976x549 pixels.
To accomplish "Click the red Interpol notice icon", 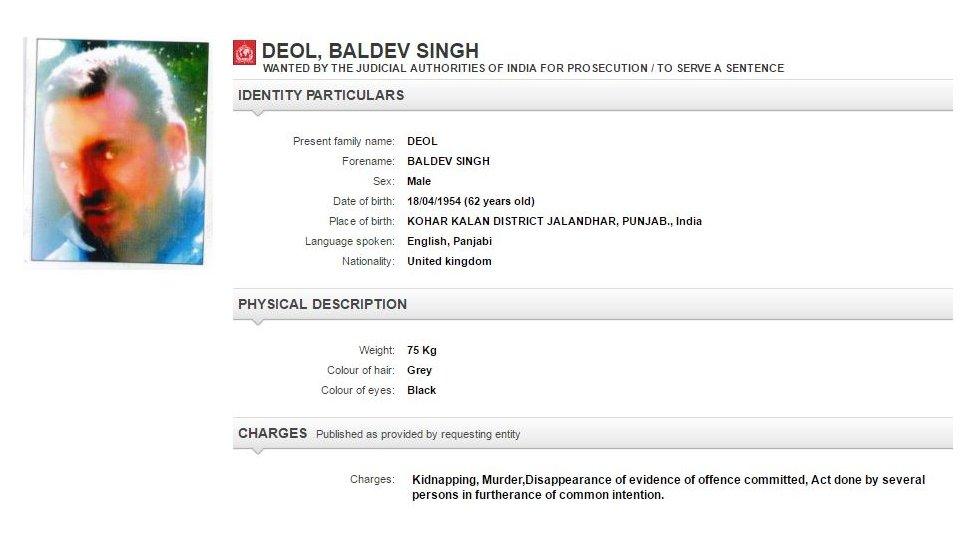I will (245, 52).
